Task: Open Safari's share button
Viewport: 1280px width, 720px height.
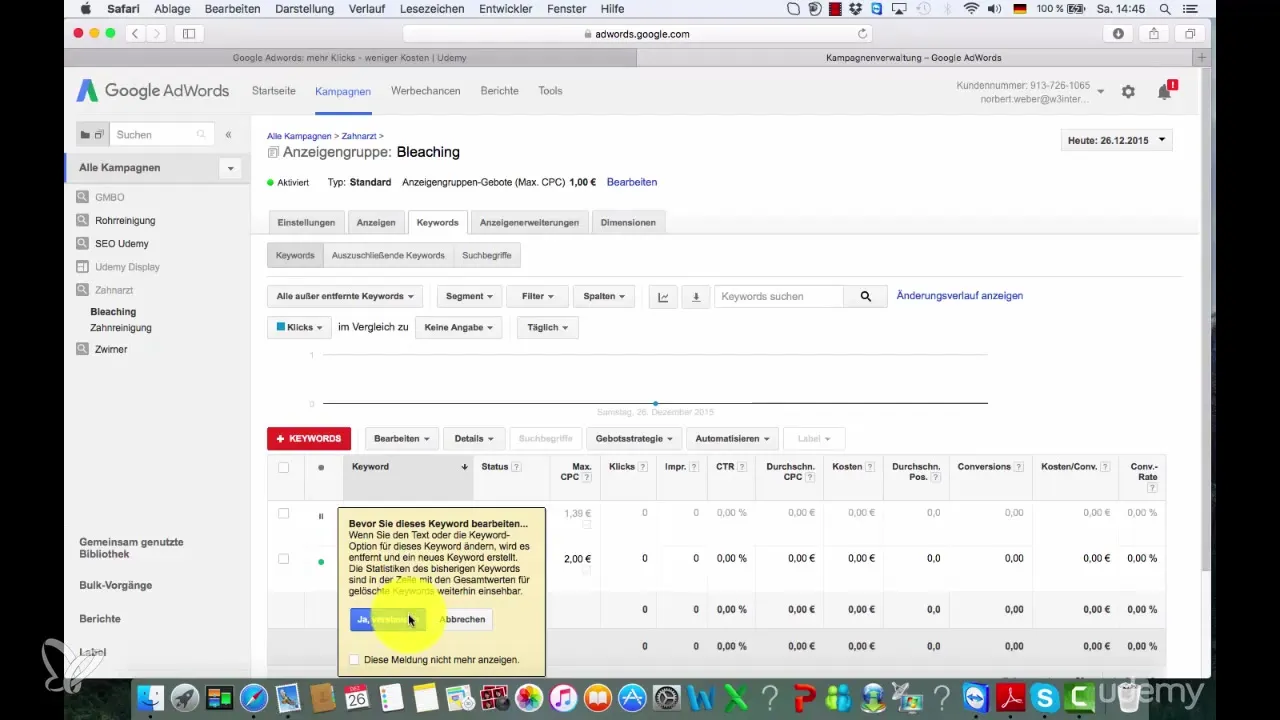Action: [1154, 33]
